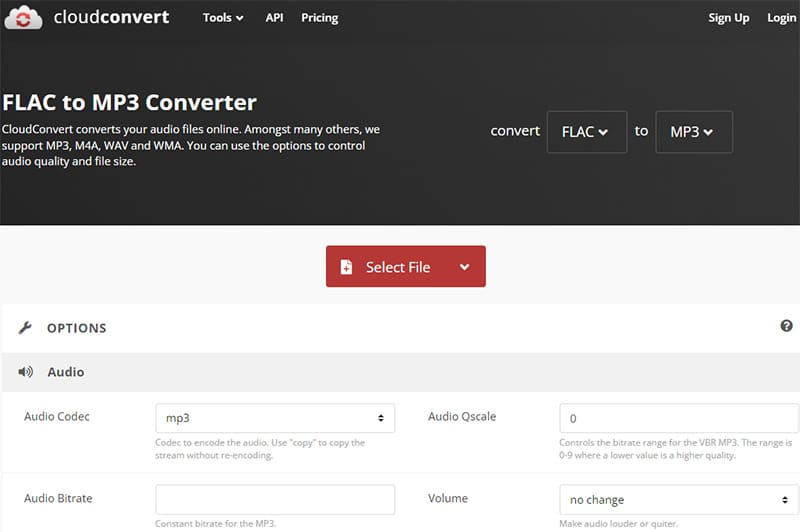
Task: Click the Volume label
Action: 447,498
